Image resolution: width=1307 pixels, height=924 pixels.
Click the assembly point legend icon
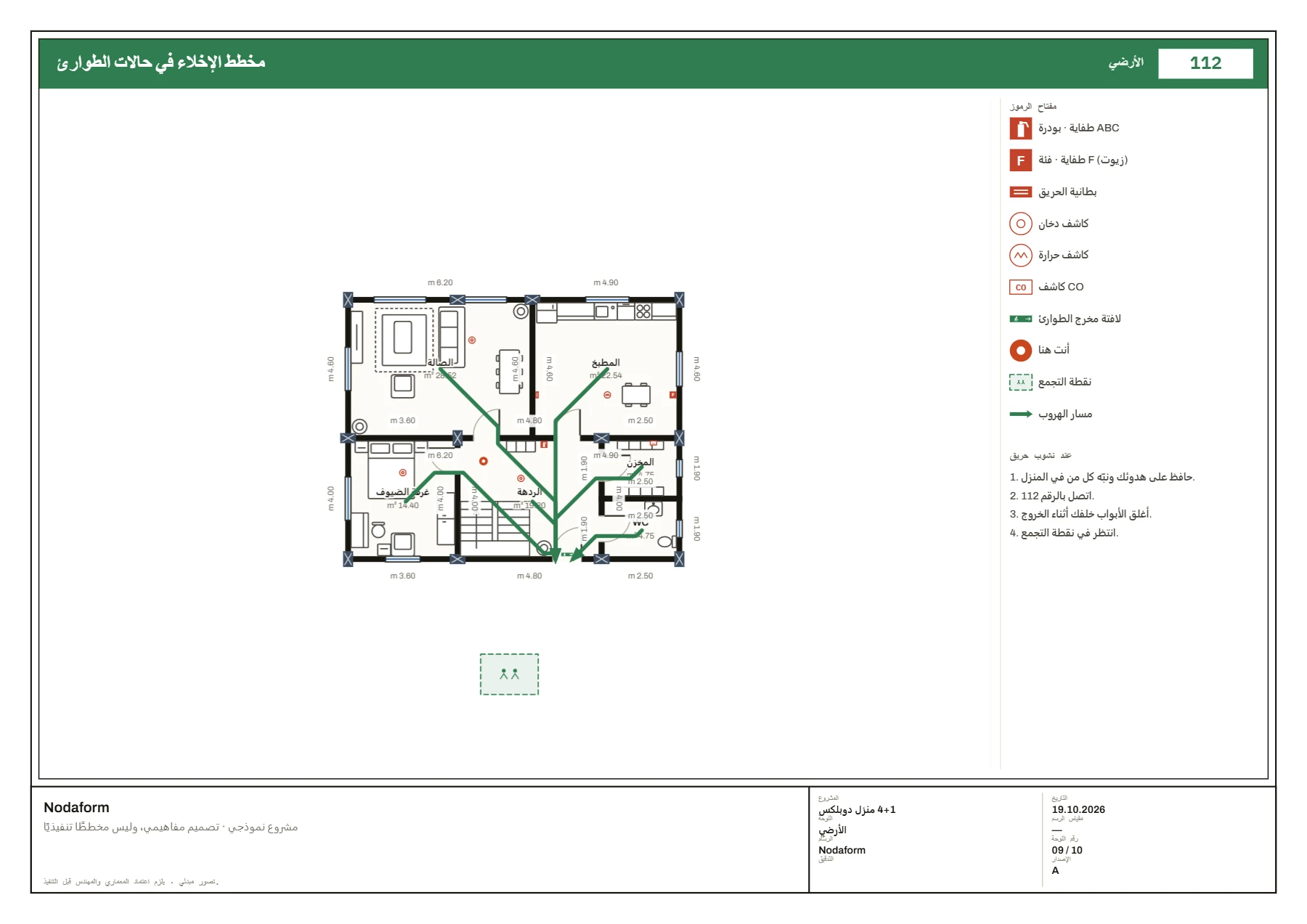coord(1020,383)
